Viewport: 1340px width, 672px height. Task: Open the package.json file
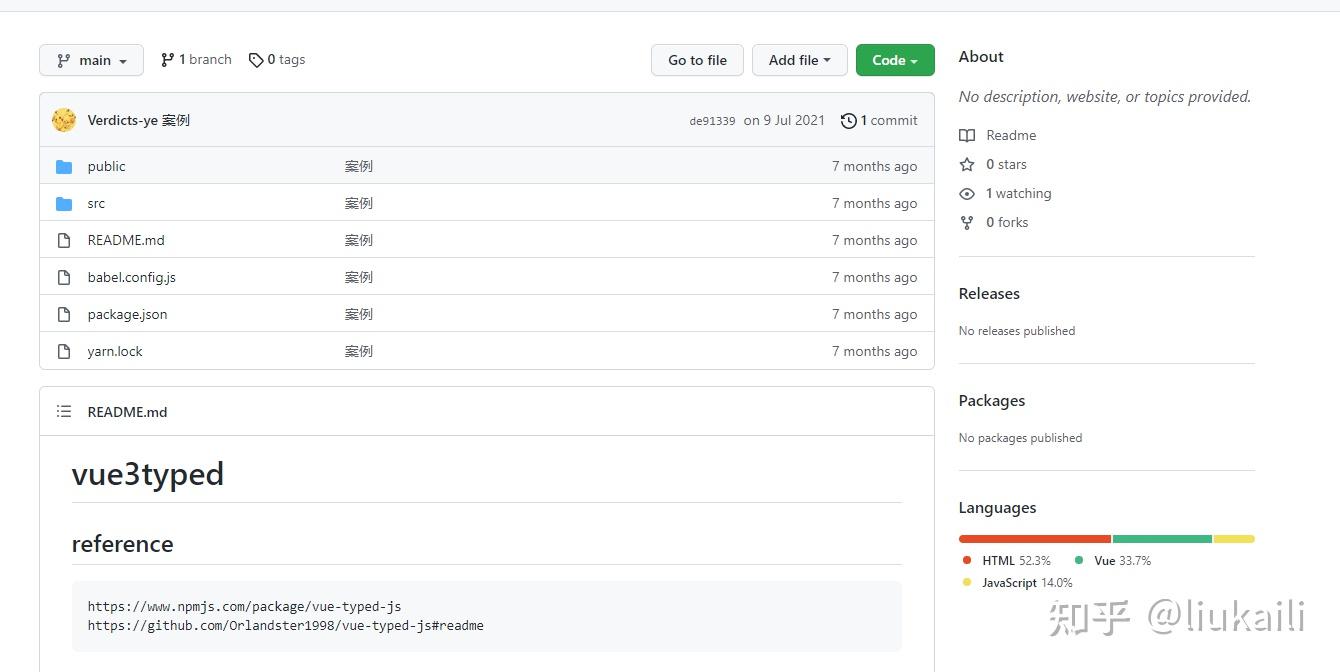tap(127, 314)
